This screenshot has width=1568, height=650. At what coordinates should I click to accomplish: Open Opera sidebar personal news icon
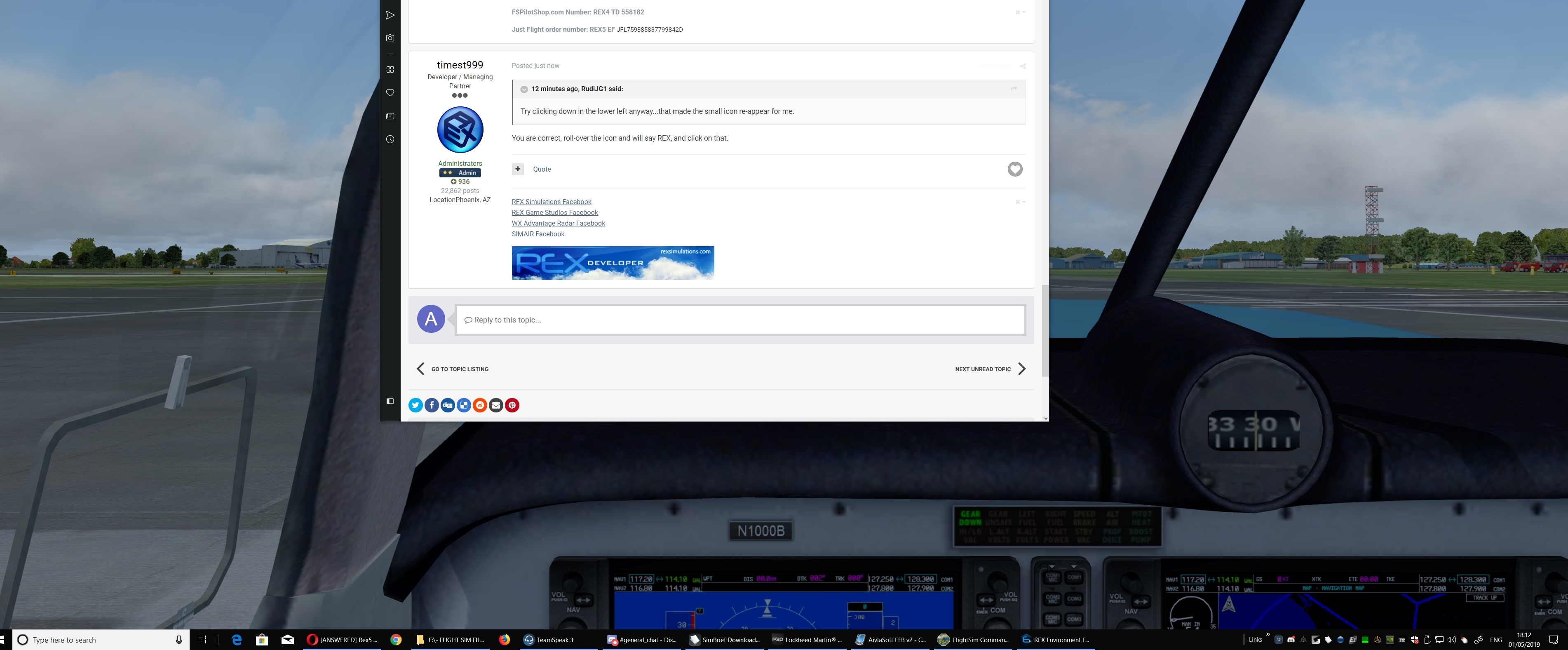click(390, 116)
